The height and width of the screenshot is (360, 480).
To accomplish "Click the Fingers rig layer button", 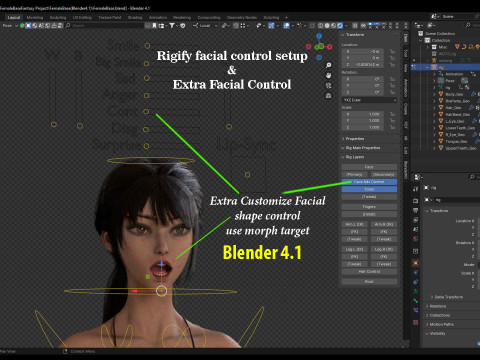I will 369,207.
